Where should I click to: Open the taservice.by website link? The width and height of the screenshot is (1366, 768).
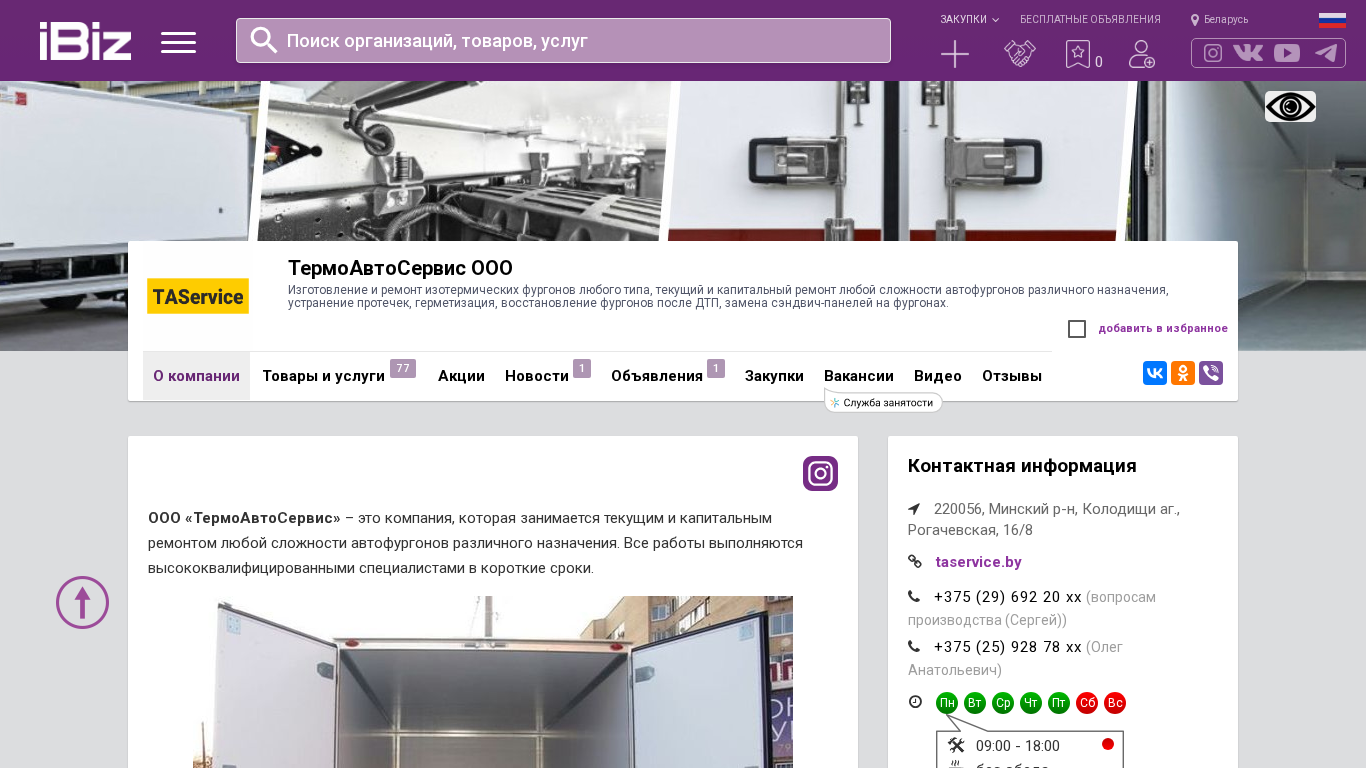978,562
